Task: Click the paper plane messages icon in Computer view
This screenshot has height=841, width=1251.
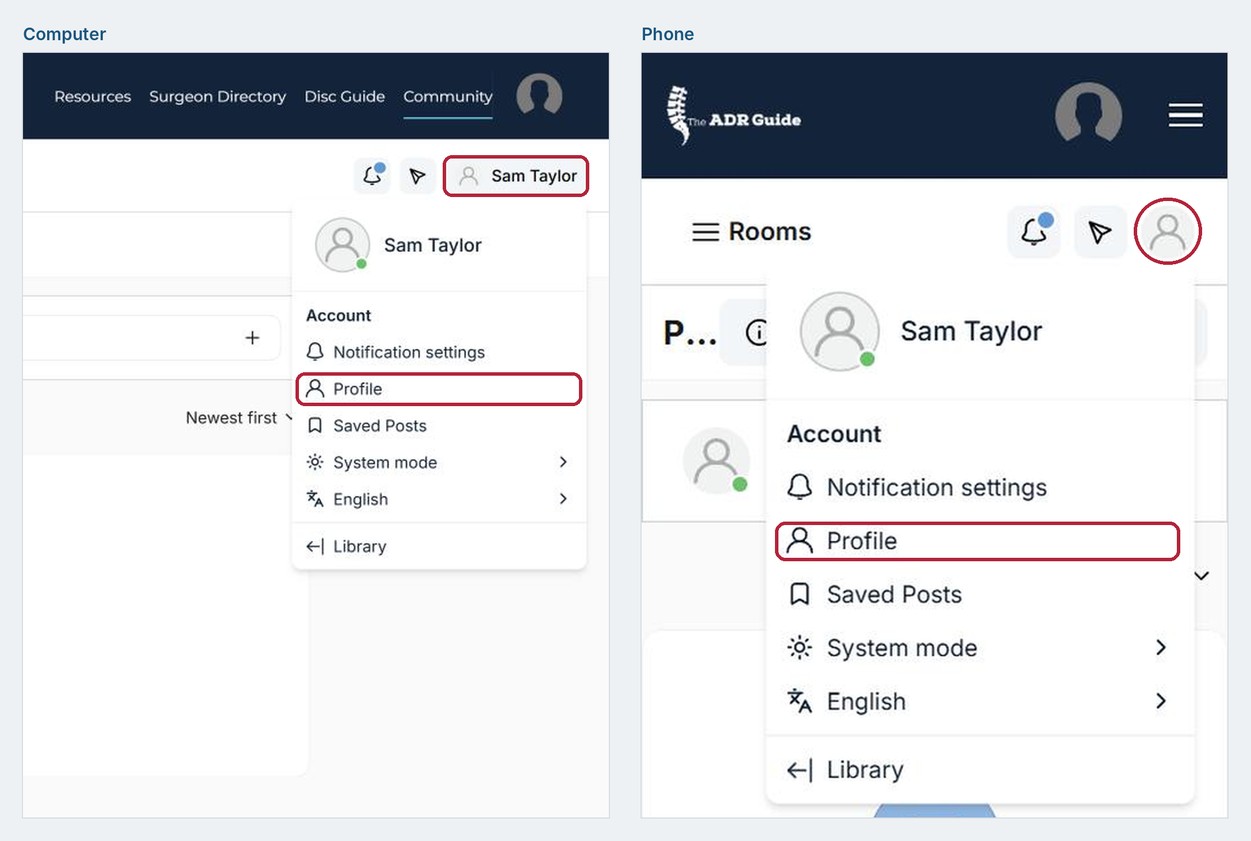Action: [418, 176]
